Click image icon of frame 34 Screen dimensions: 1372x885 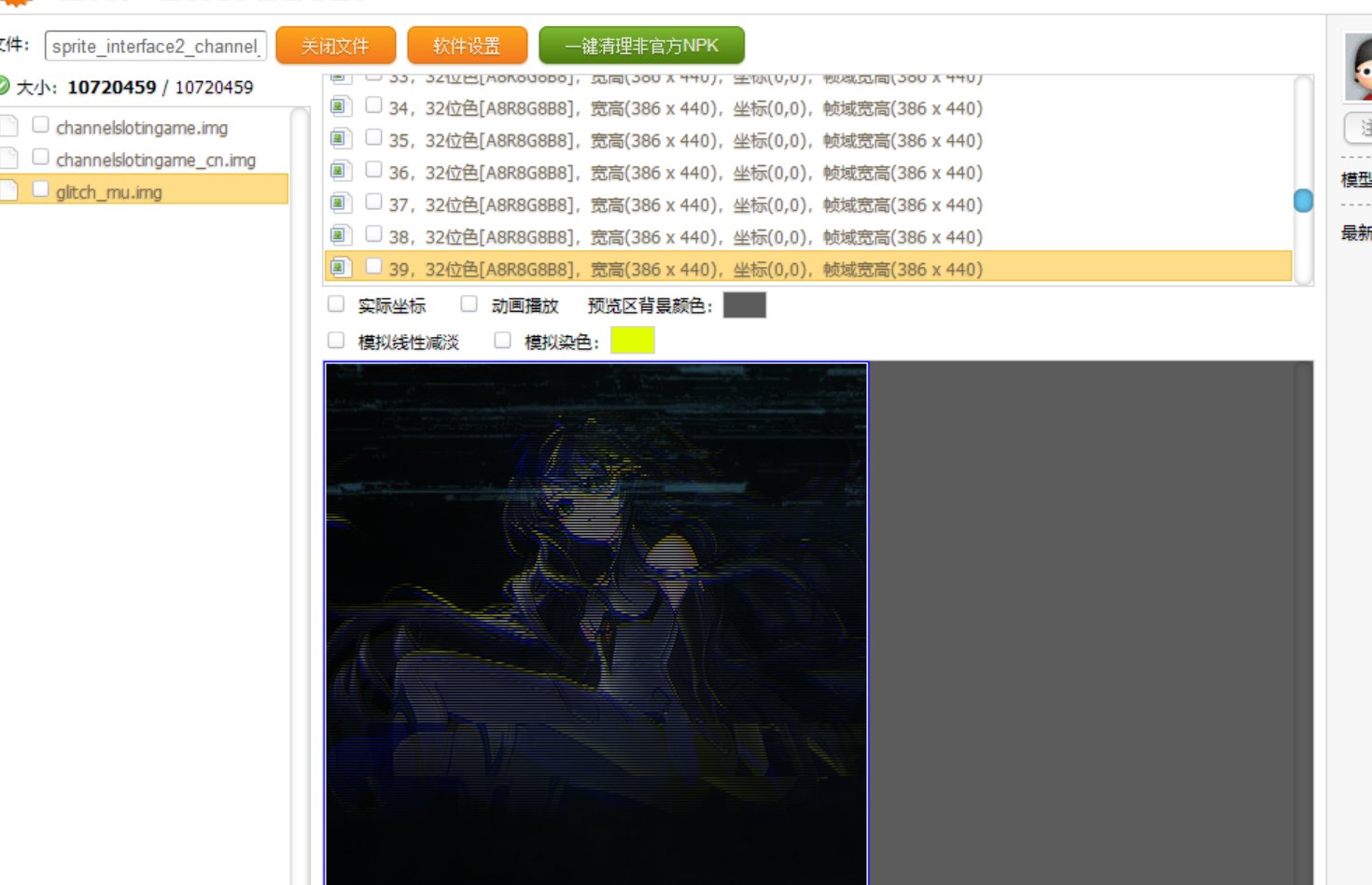click(x=341, y=106)
